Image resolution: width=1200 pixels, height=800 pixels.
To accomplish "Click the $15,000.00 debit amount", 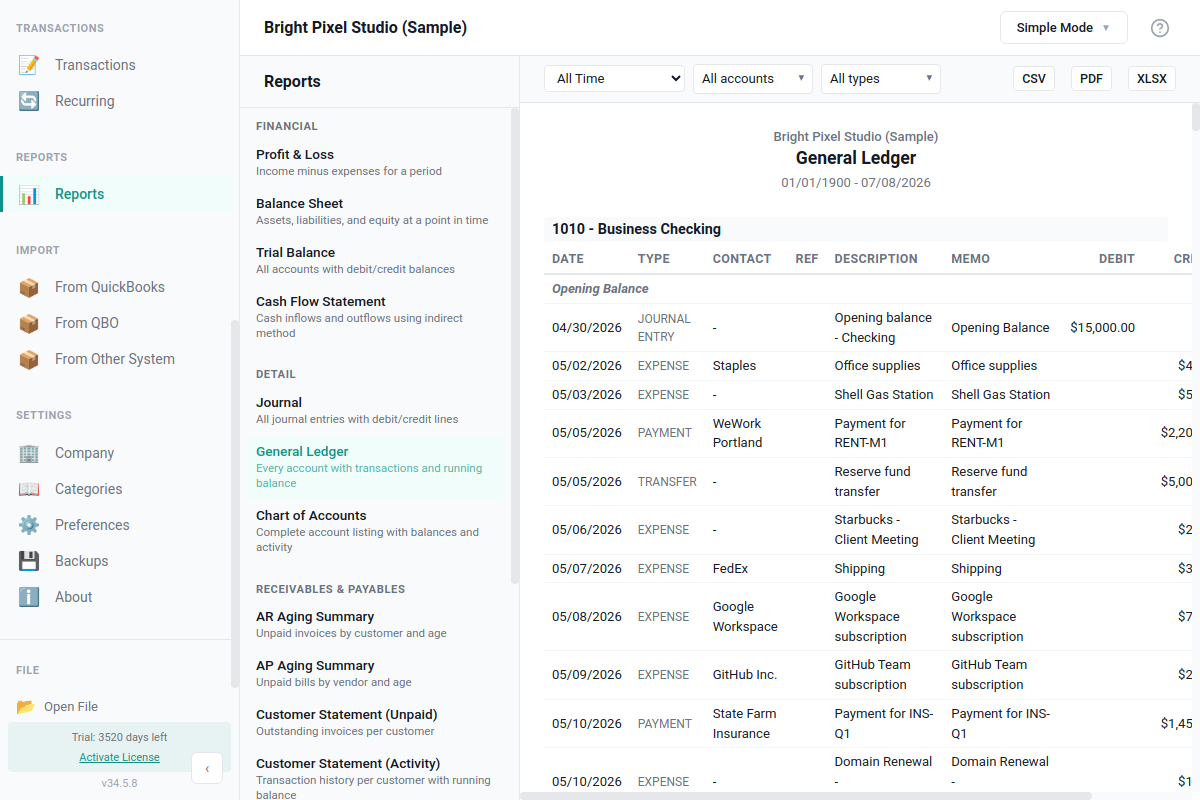I will [x=1102, y=328].
